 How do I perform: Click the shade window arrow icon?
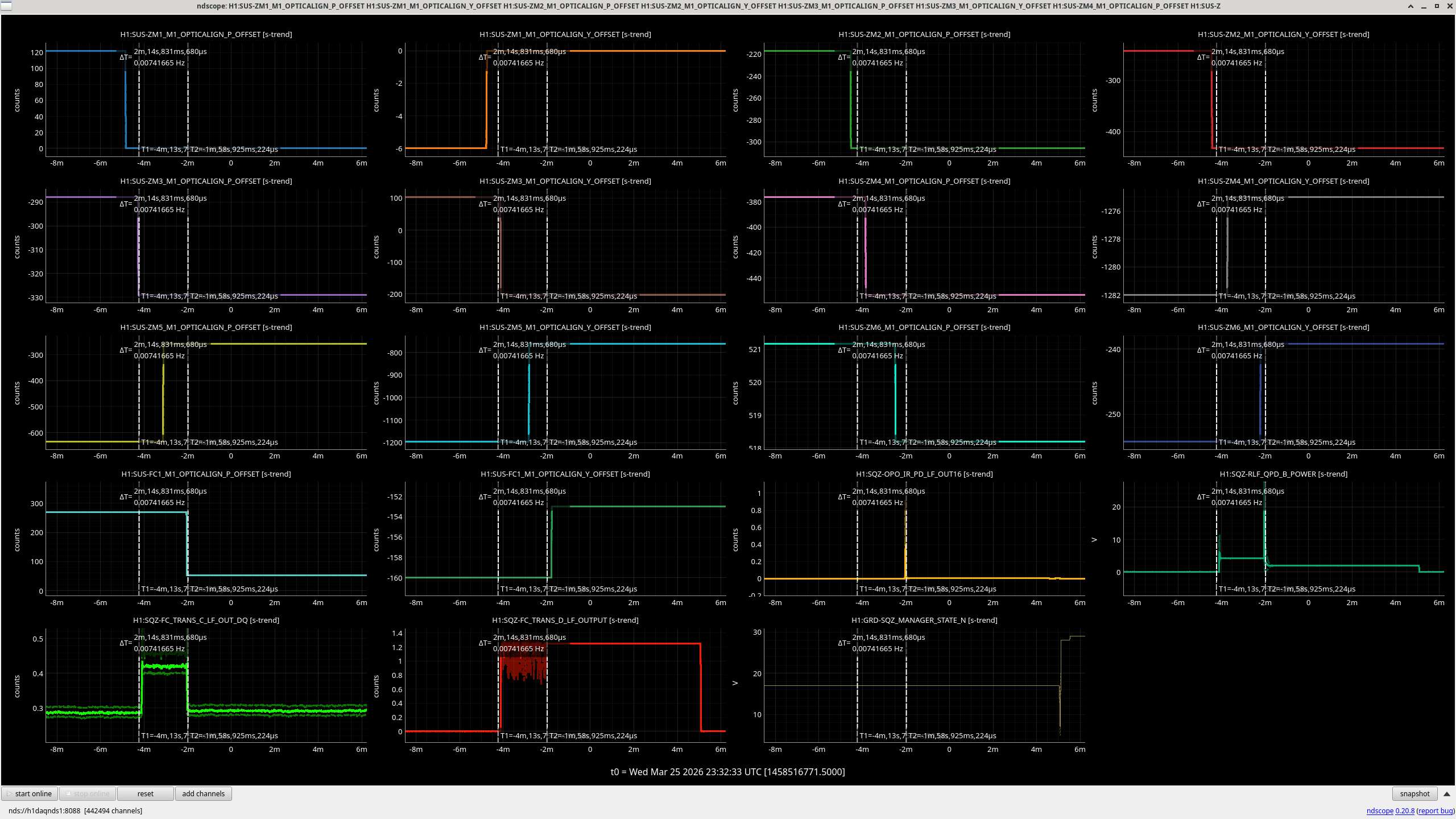[1410, 6]
